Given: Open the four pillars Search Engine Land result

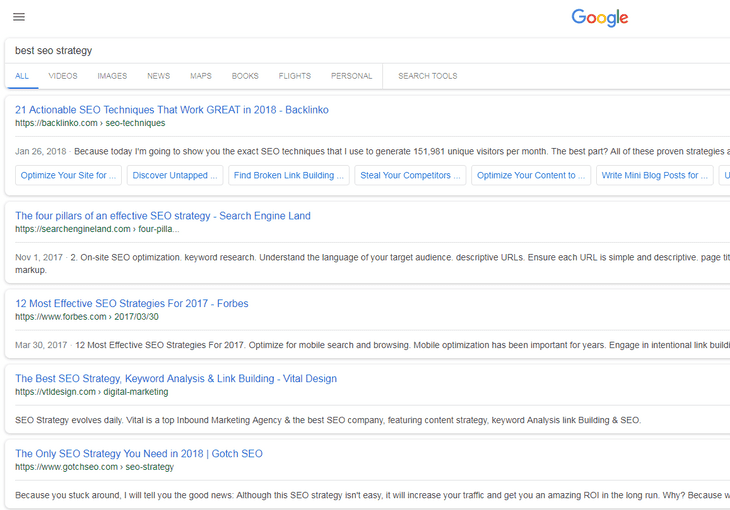Looking at the screenshot, I should (163, 216).
